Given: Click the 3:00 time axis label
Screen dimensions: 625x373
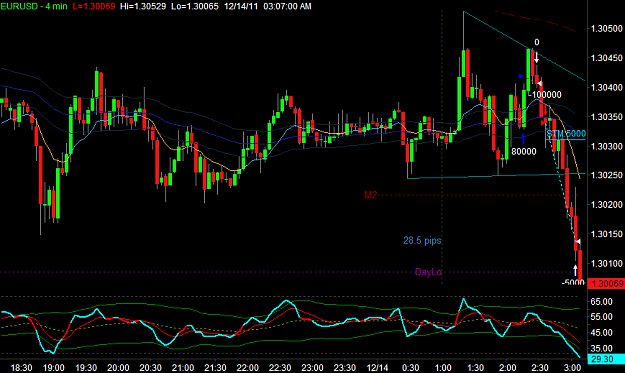Looking at the screenshot, I should click(572, 367).
